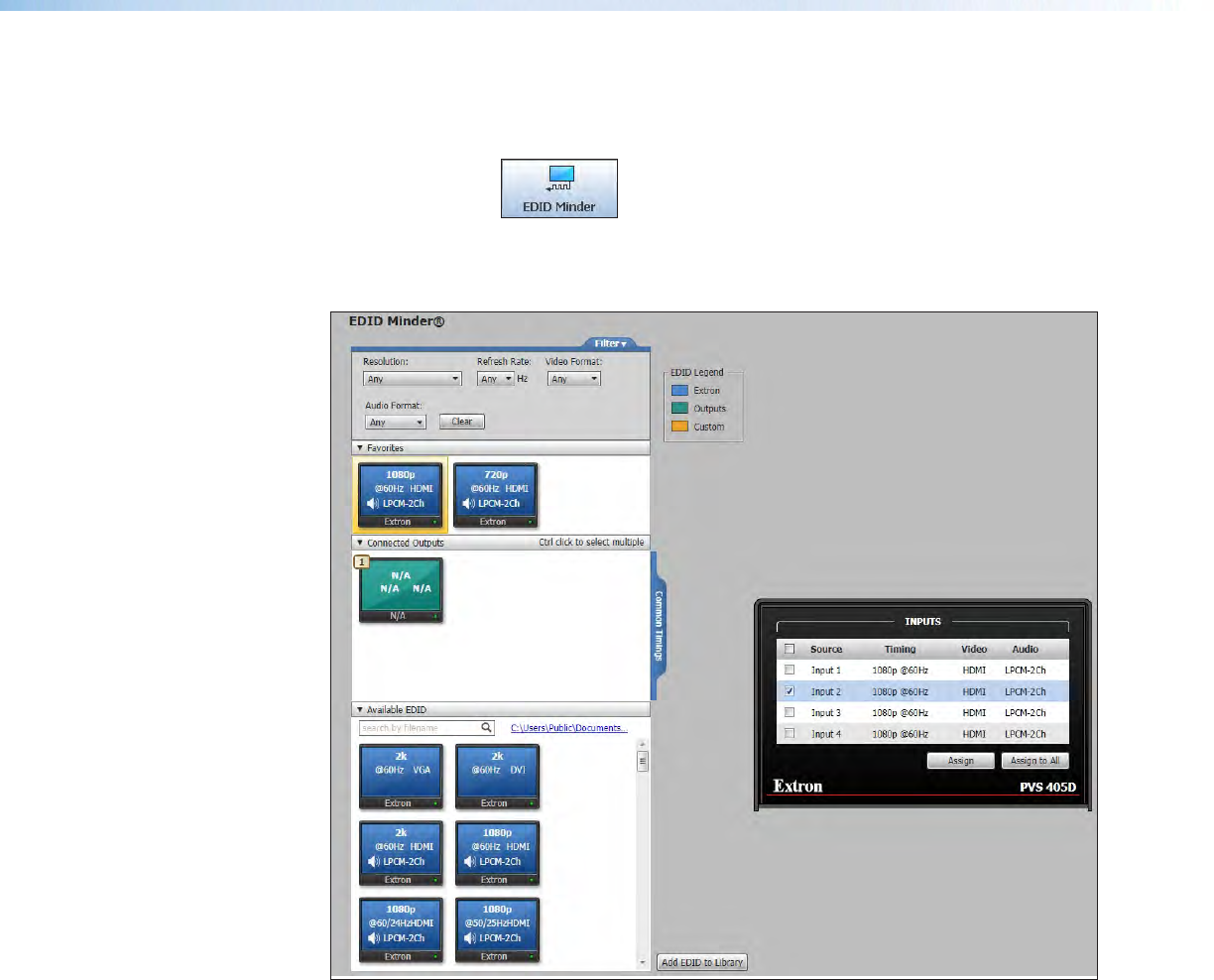Open the EDID Minder button

point(559,188)
